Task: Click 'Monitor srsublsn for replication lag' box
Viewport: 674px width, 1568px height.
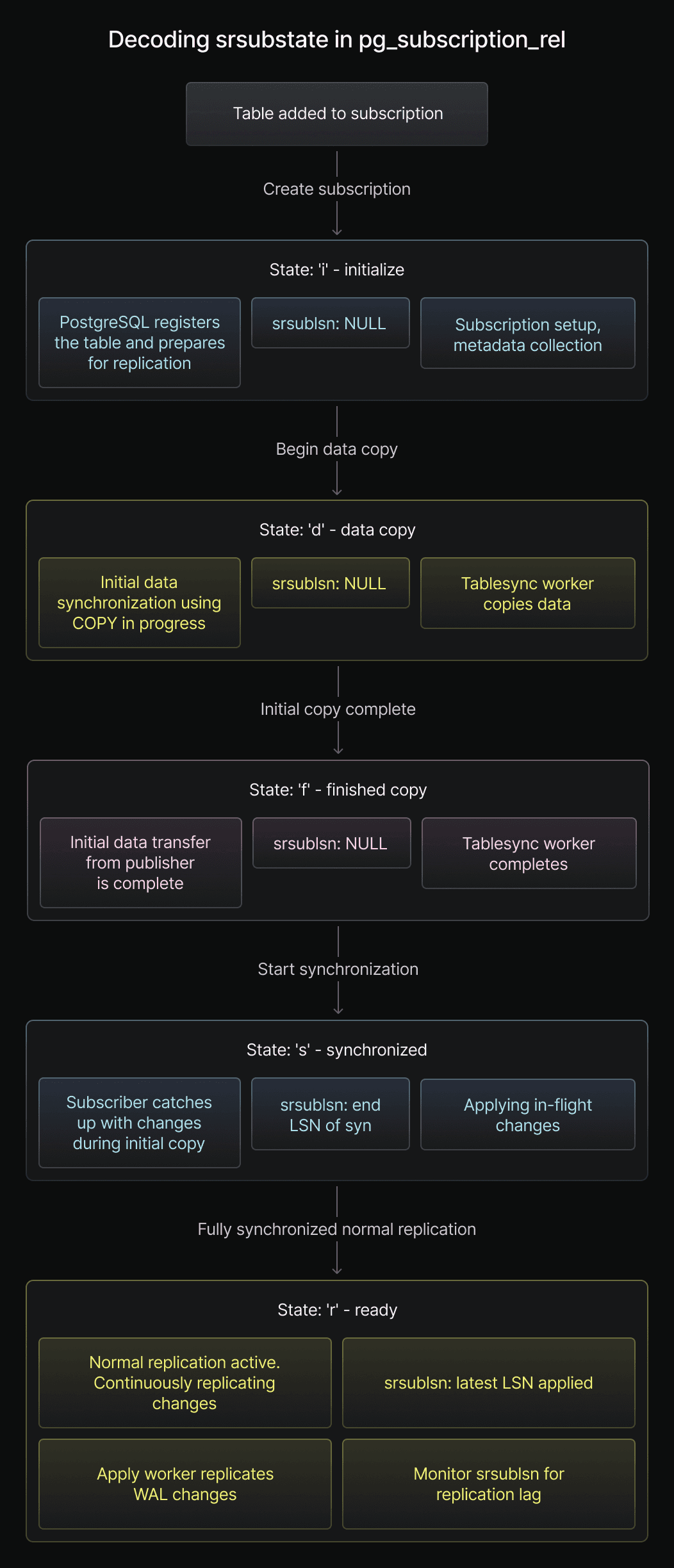Action: tap(488, 1484)
